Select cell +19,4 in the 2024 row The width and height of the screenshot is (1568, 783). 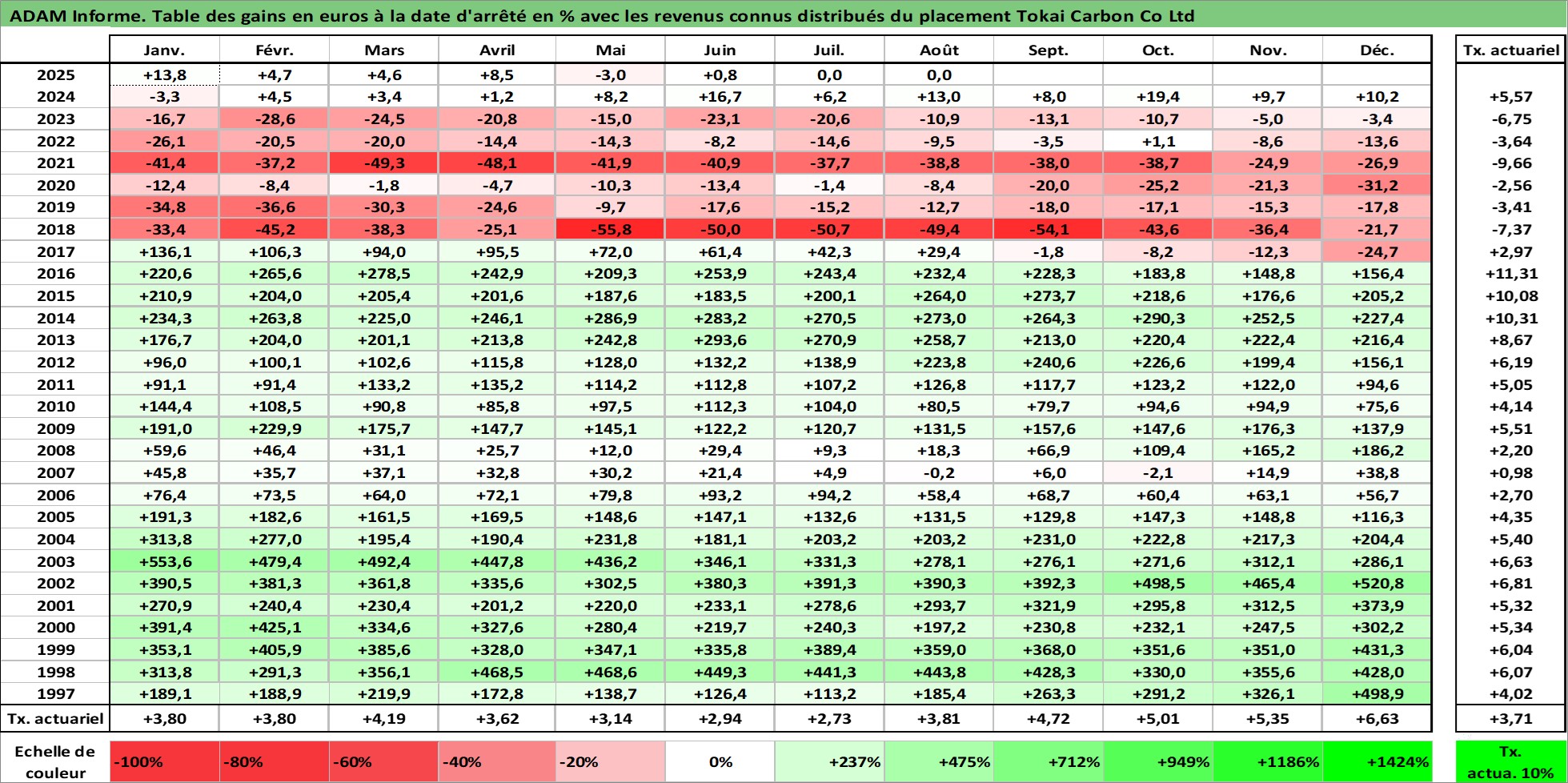click(1158, 97)
